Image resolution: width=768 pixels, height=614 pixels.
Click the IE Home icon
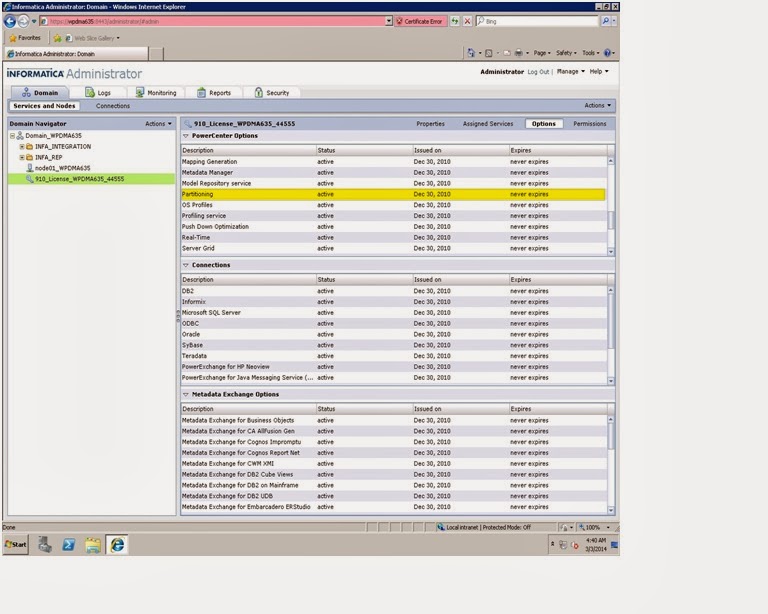471,53
